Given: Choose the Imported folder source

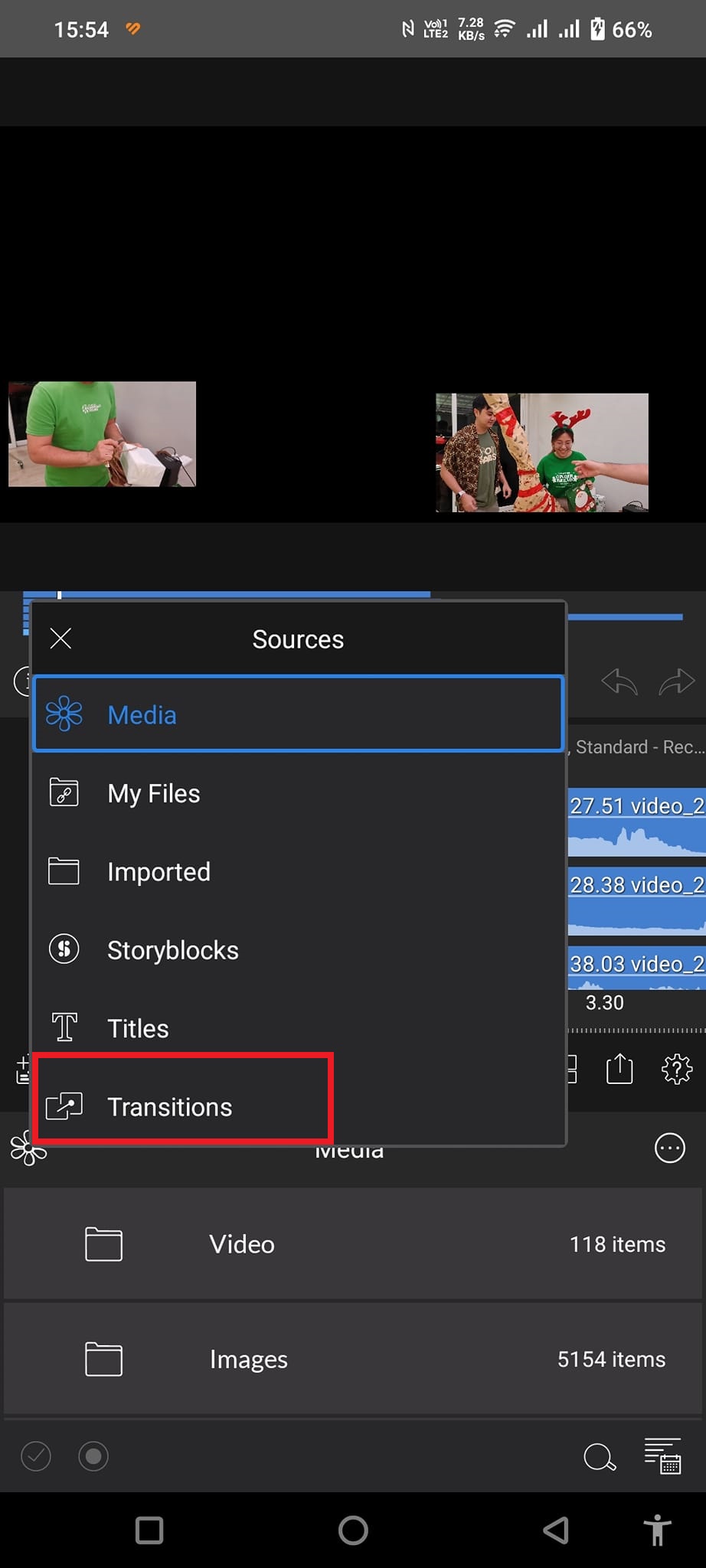Looking at the screenshot, I should pos(298,871).
